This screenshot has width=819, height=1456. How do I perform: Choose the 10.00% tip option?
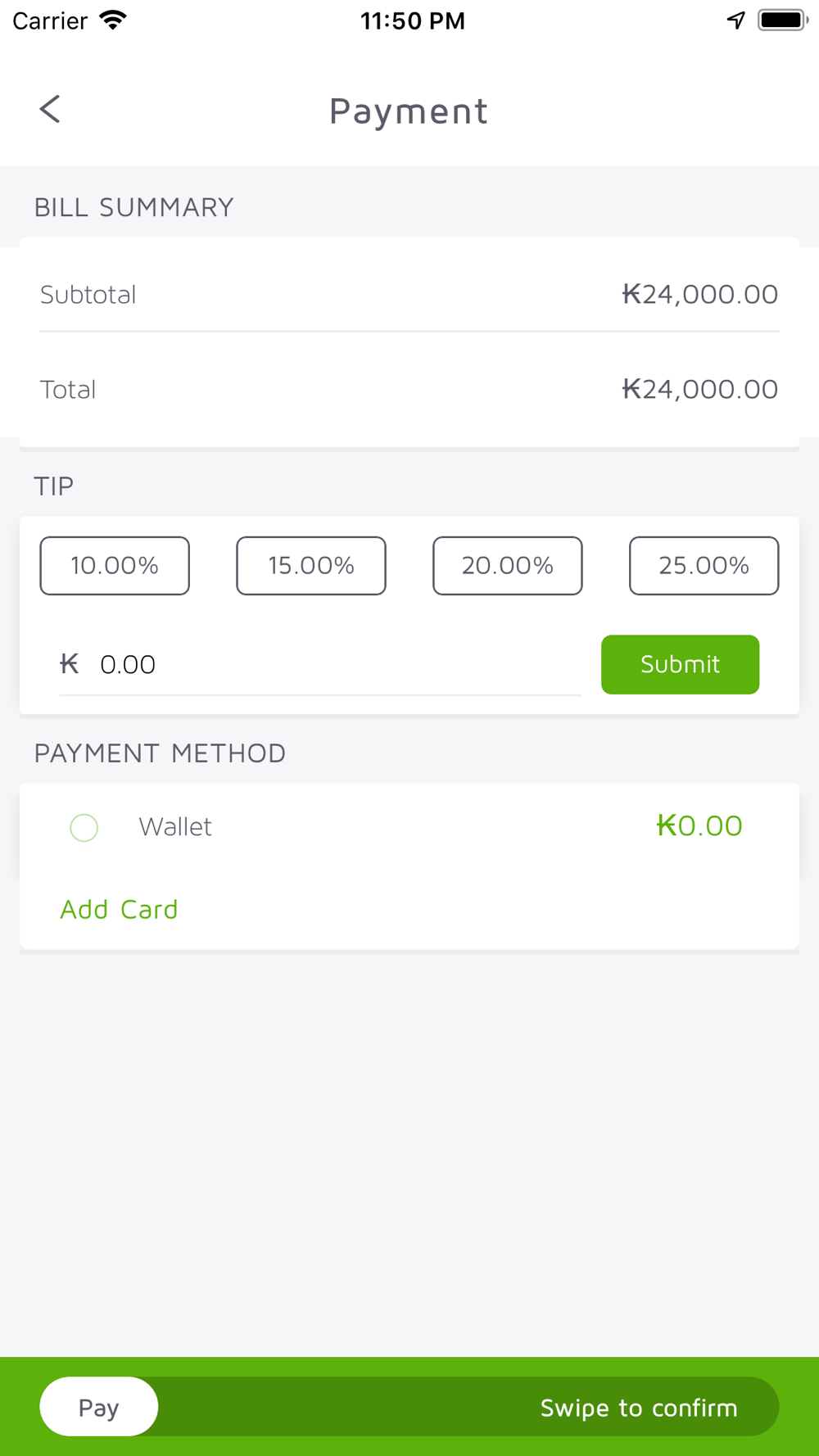click(x=115, y=566)
